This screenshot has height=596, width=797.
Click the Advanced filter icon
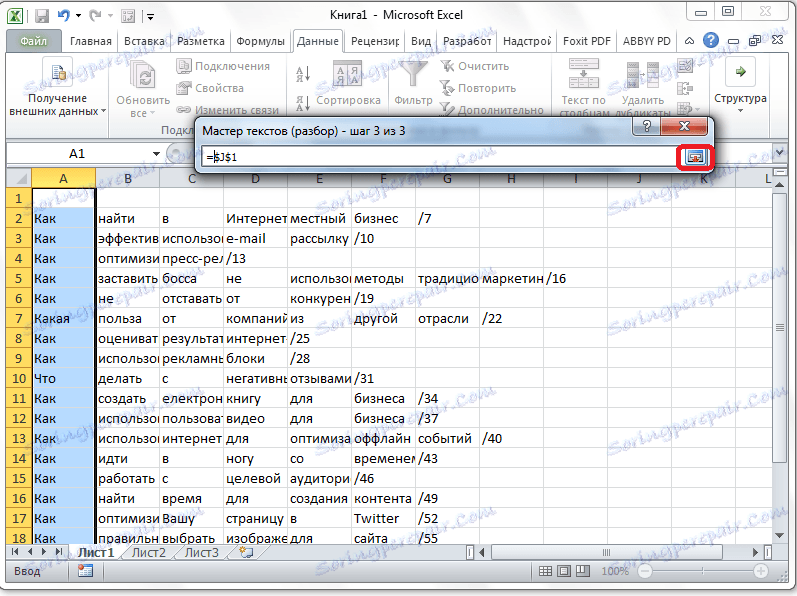pyautogui.click(x=447, y=109)
